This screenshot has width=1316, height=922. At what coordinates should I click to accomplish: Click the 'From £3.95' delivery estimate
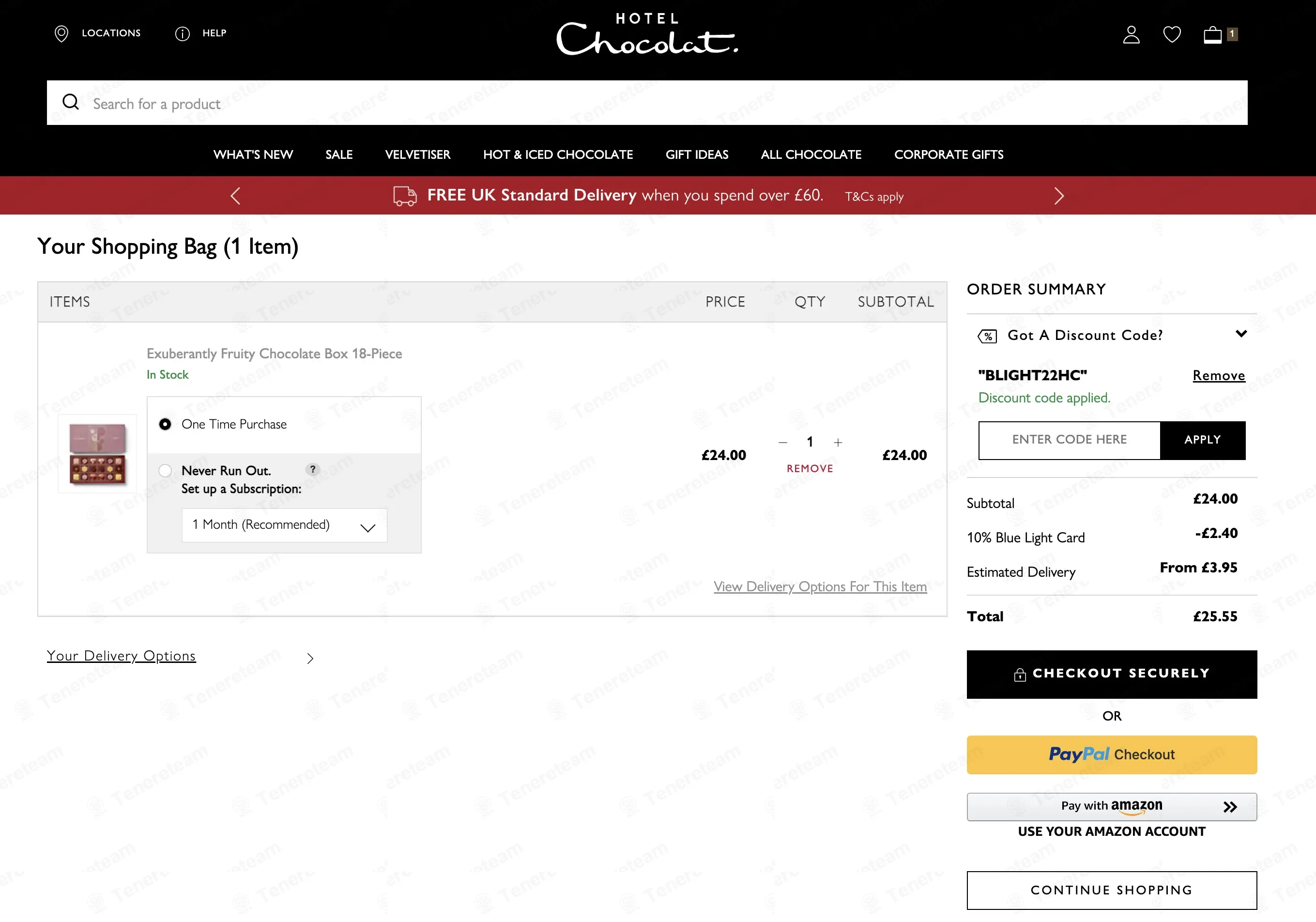coord(1198,568)
